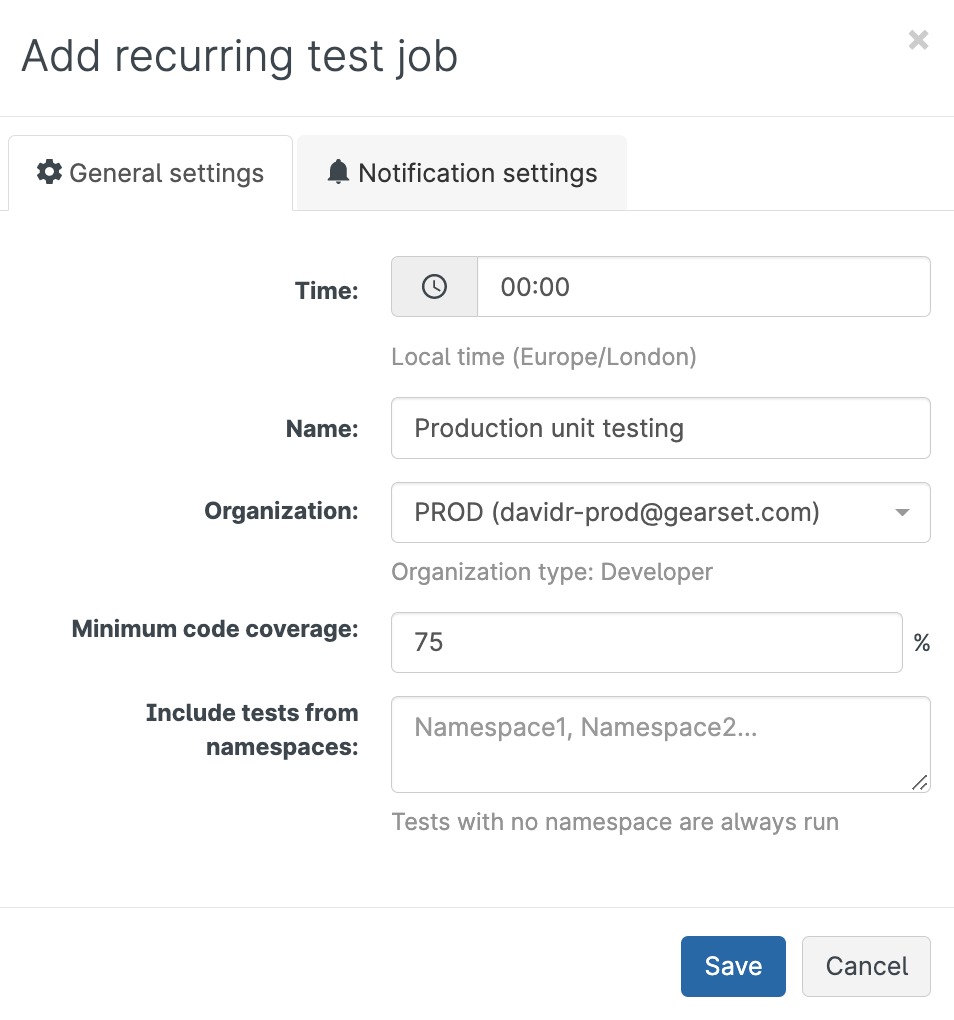Focus the 00:00 time input field
The height and width of the screenshot is (1020, 954).
pyautogui.click(x=703, y=287)
